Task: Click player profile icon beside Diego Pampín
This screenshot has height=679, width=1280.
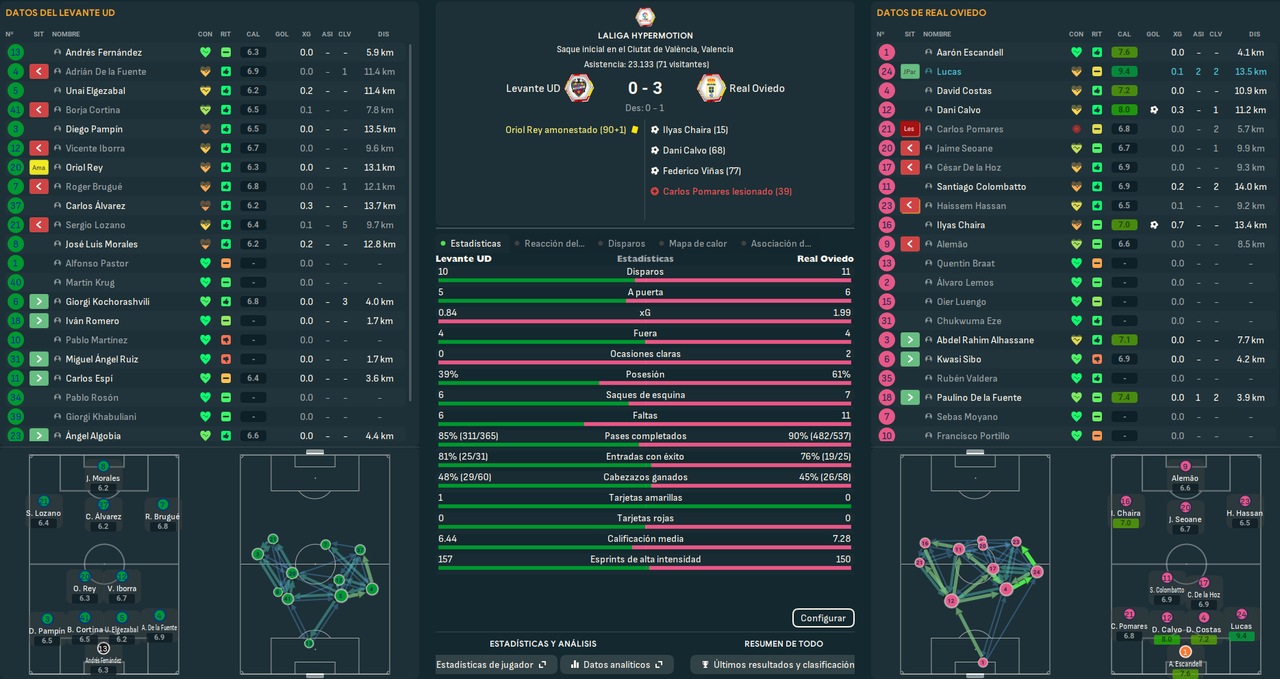Action: [57, 129]
